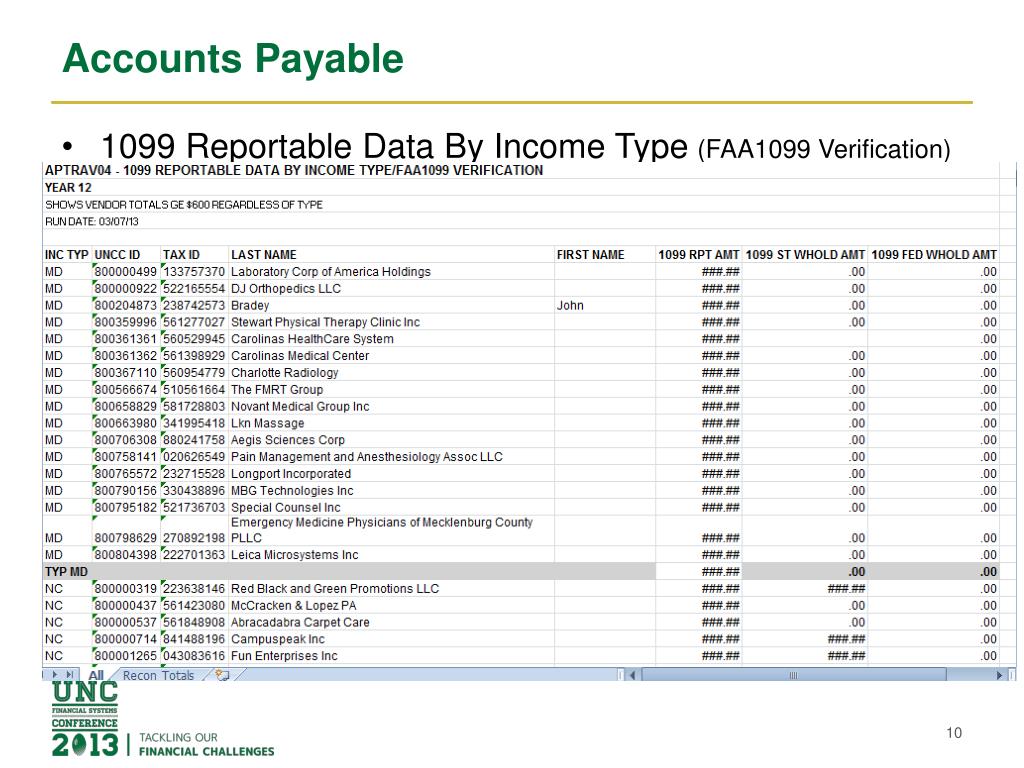1024x768 pixels.
Task: Select the TAX ID header cell
Action: pos(194,255)
